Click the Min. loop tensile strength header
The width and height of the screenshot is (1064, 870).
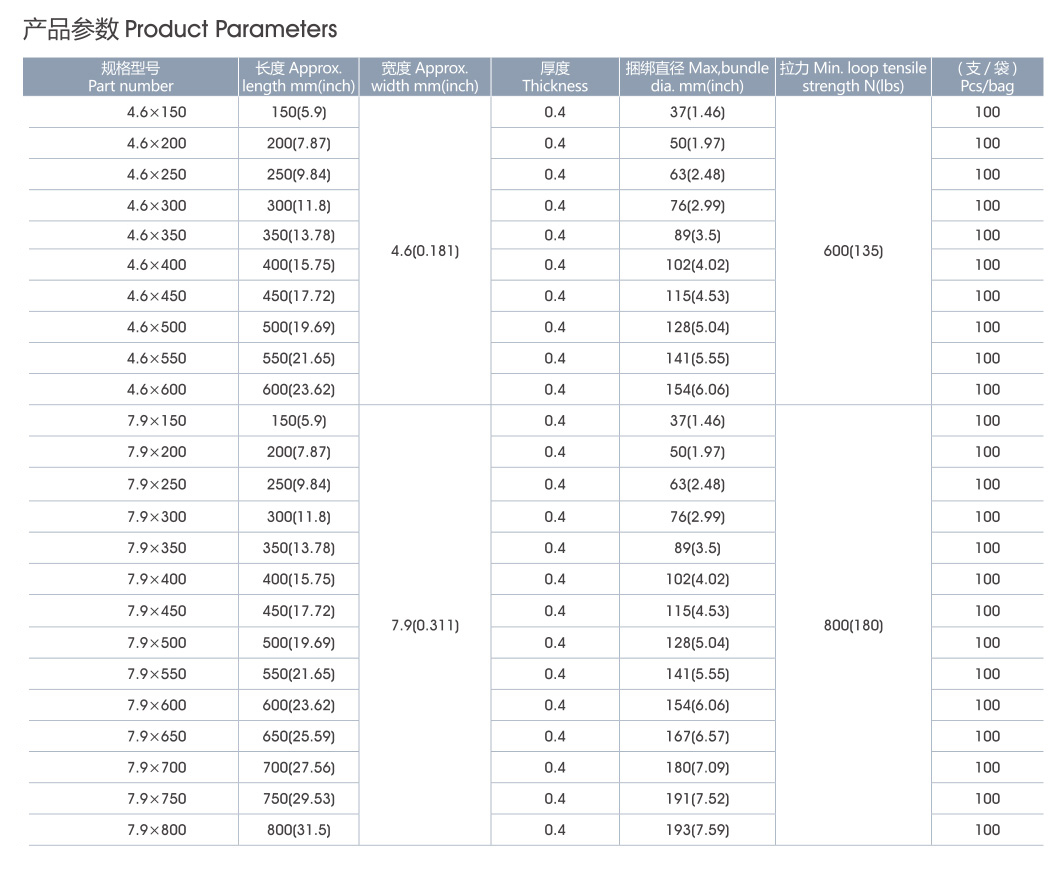click(x=853, y=77)
